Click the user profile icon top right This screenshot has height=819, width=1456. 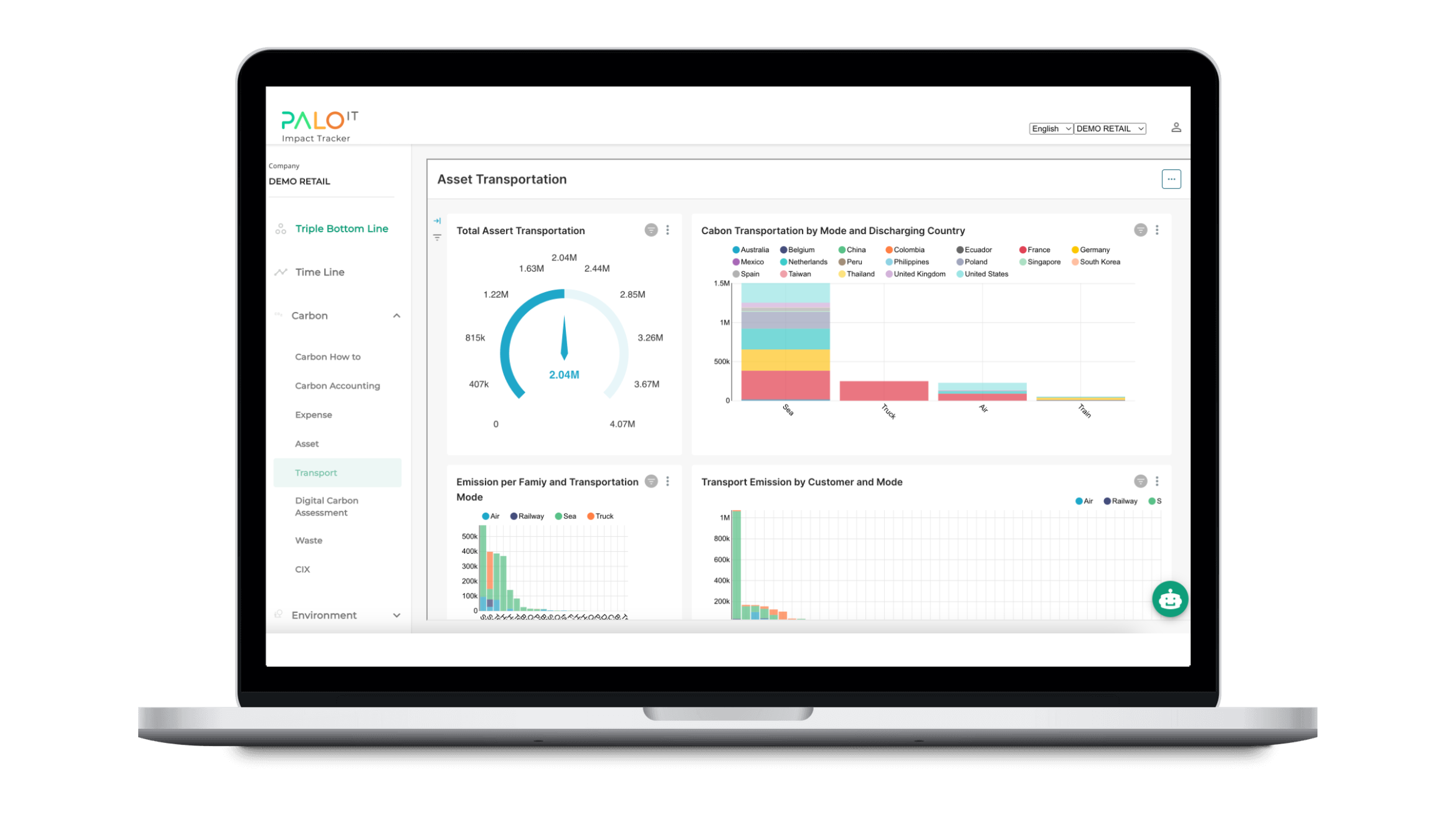coord(1176,128)
